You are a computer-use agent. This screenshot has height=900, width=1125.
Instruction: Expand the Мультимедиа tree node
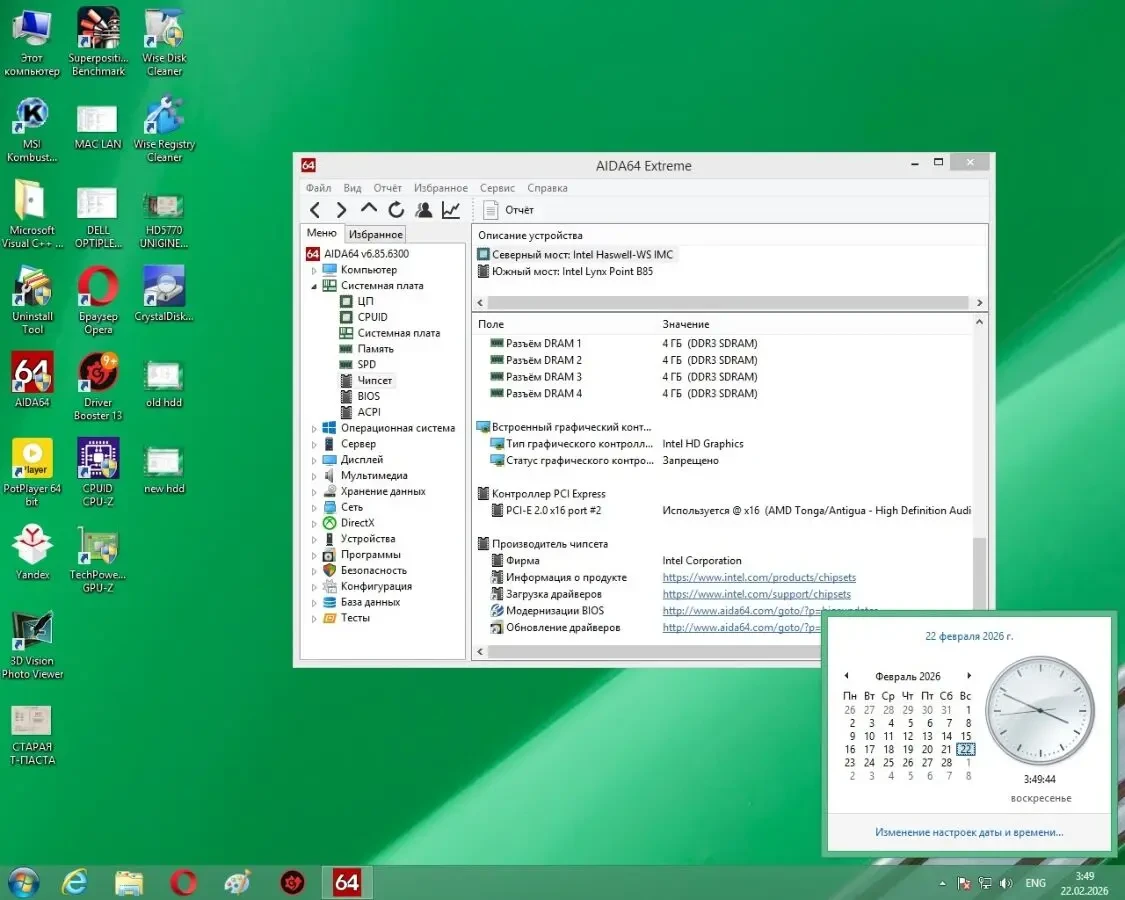click(x=314, y=476)
